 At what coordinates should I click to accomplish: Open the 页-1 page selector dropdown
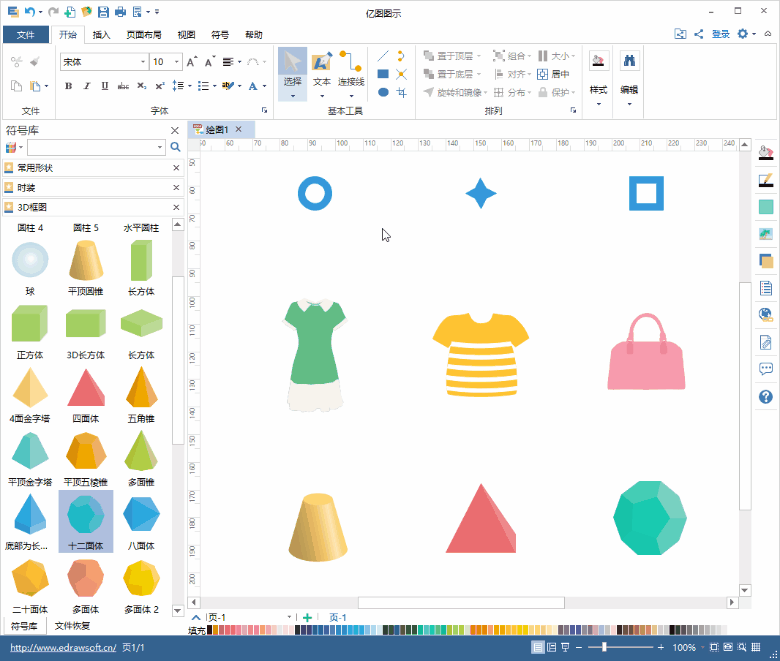(x=289, y=617)
